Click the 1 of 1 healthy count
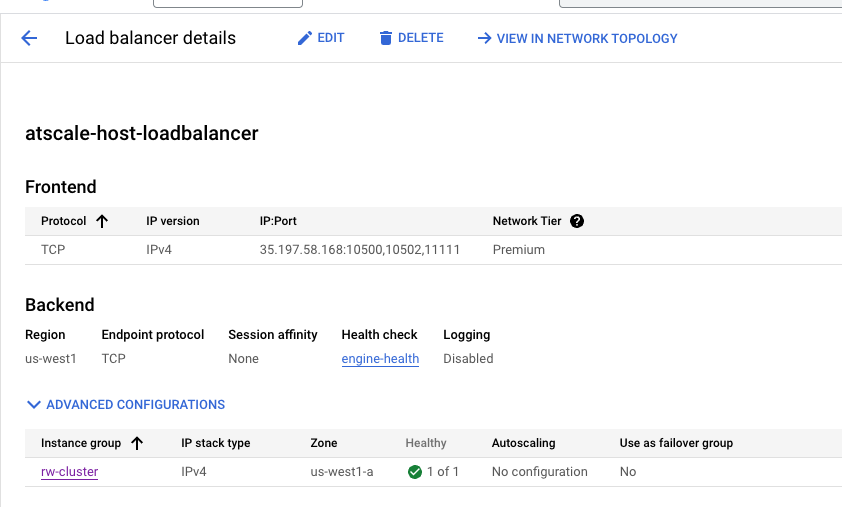Image resolution: width=842 pixels, height=507 pixels. [x=443, y=472]
